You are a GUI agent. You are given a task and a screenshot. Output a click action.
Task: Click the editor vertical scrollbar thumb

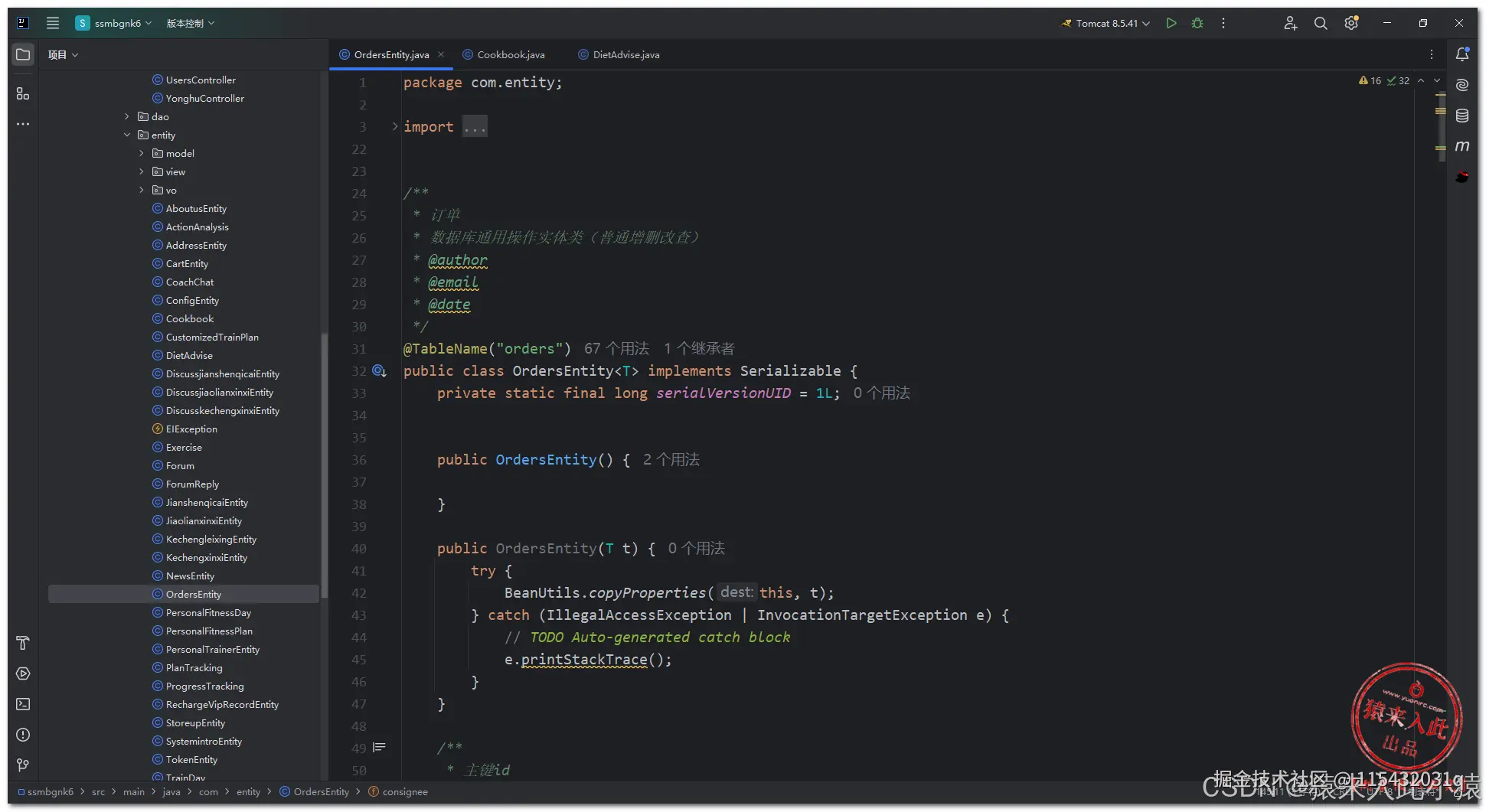click(x=1442, y=126)
